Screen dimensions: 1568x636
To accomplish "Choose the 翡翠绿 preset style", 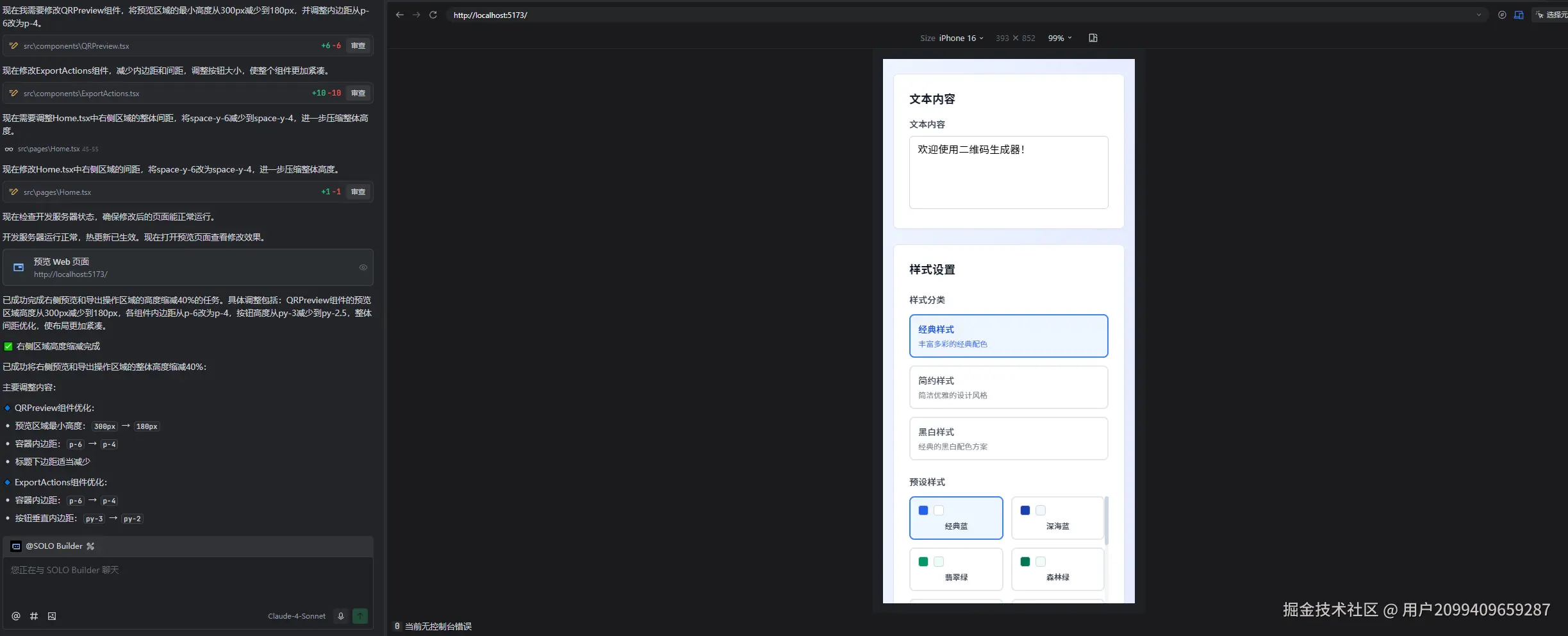I will 956,569.
